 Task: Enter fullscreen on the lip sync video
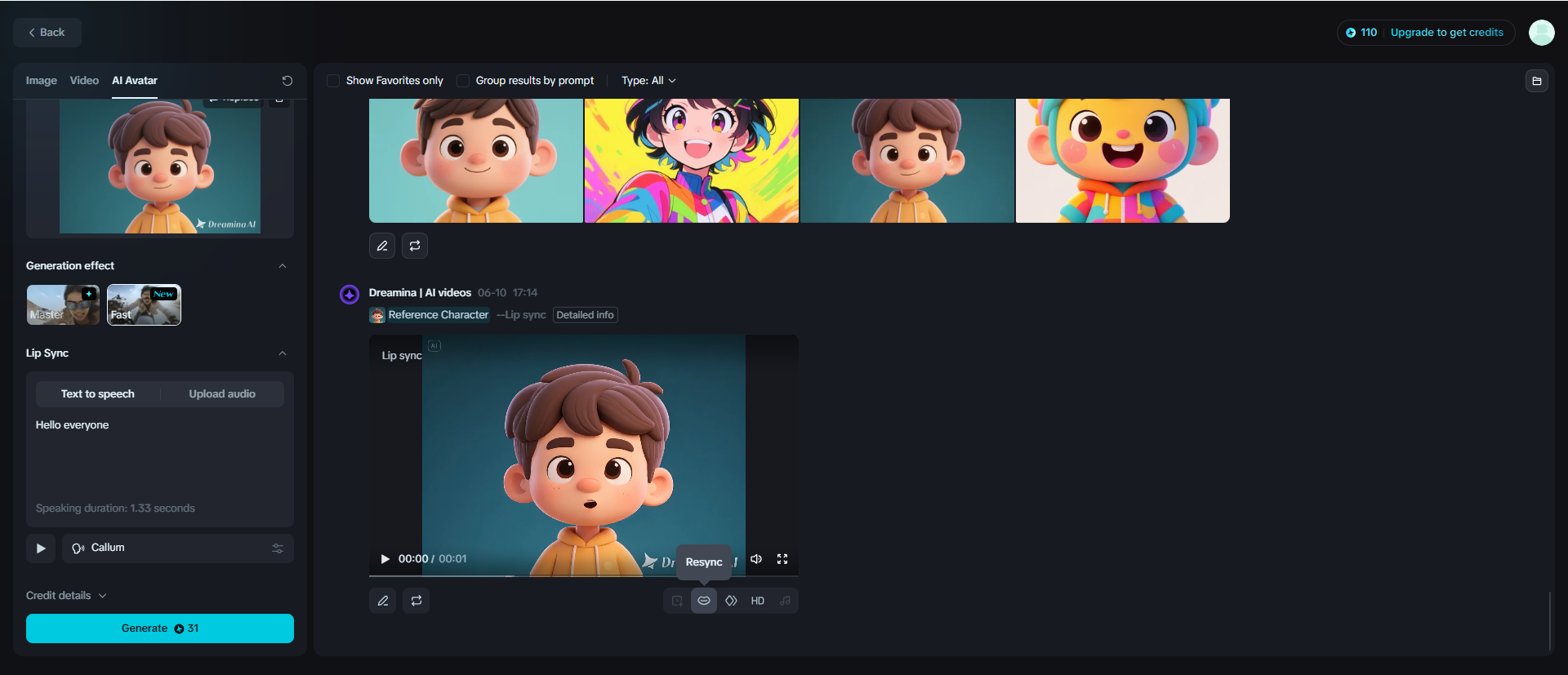click(x=782, y=559)
